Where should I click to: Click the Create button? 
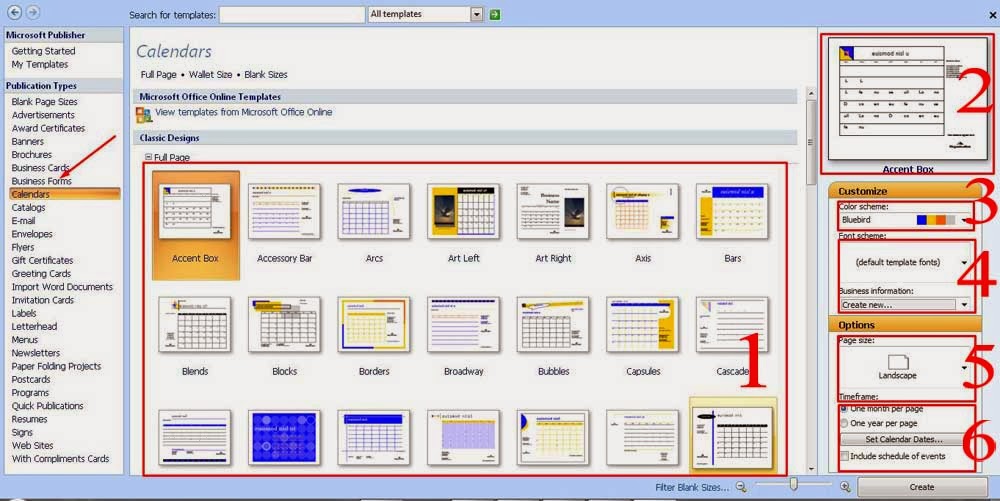tap(922, 487)
